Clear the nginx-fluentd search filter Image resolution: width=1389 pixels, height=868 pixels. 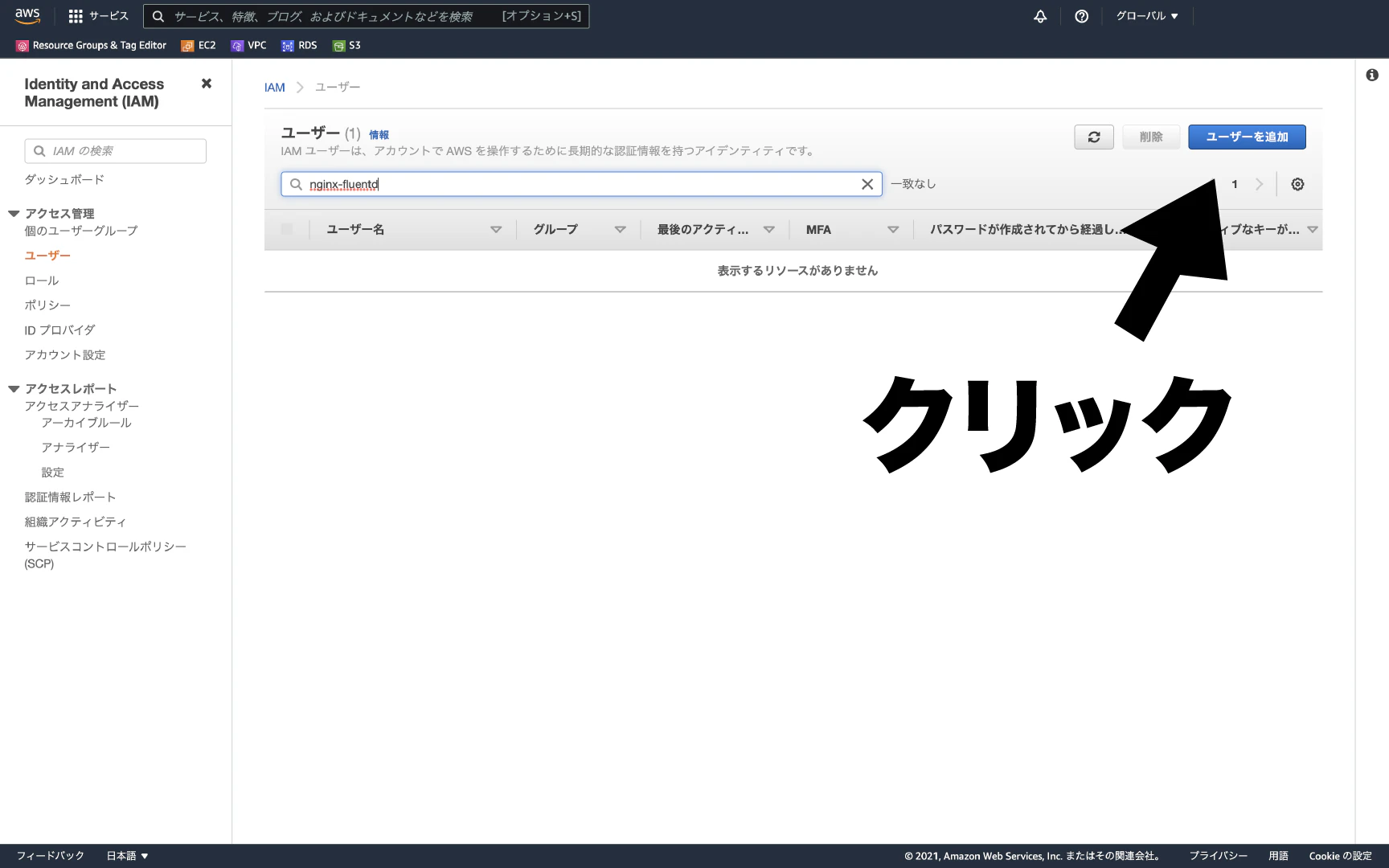click(867, 184)
